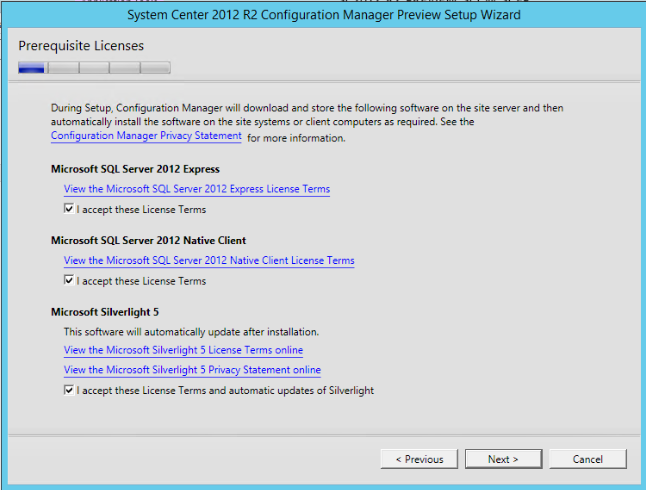Click the Next button
The width and height of the screenshot is (646, 490).
[x=503, y=459]
